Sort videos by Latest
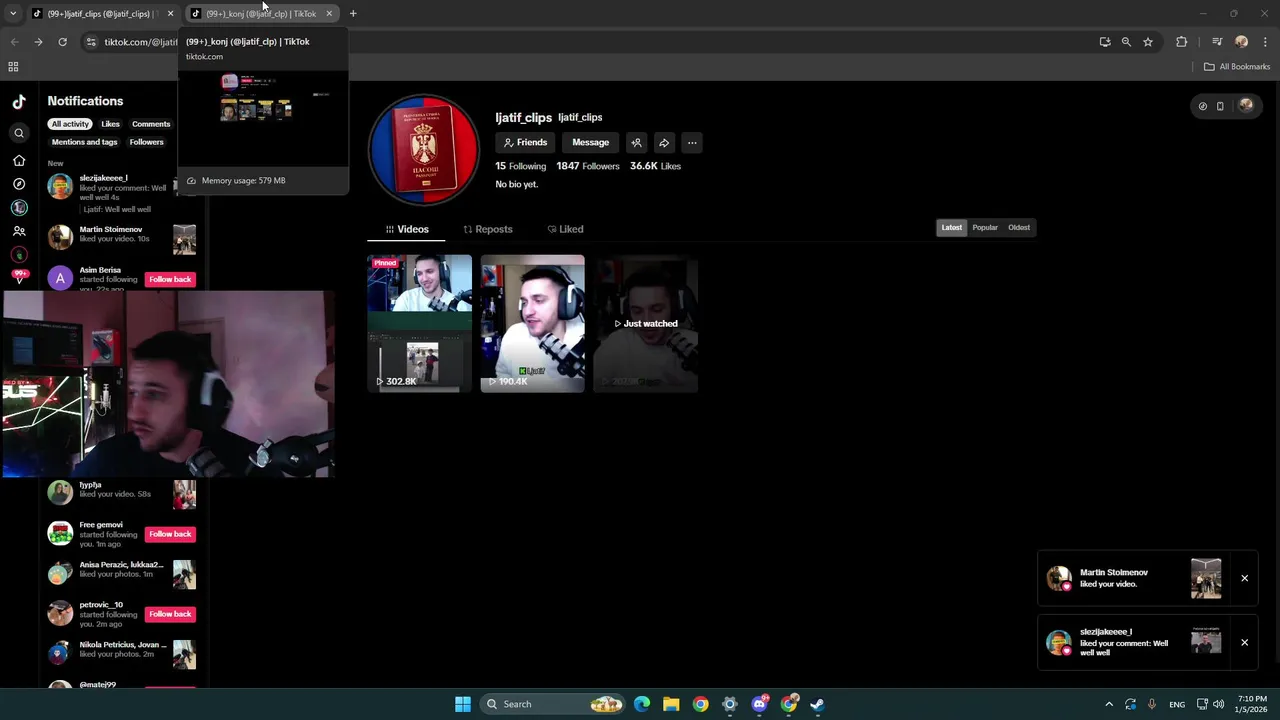 point(951,228)
